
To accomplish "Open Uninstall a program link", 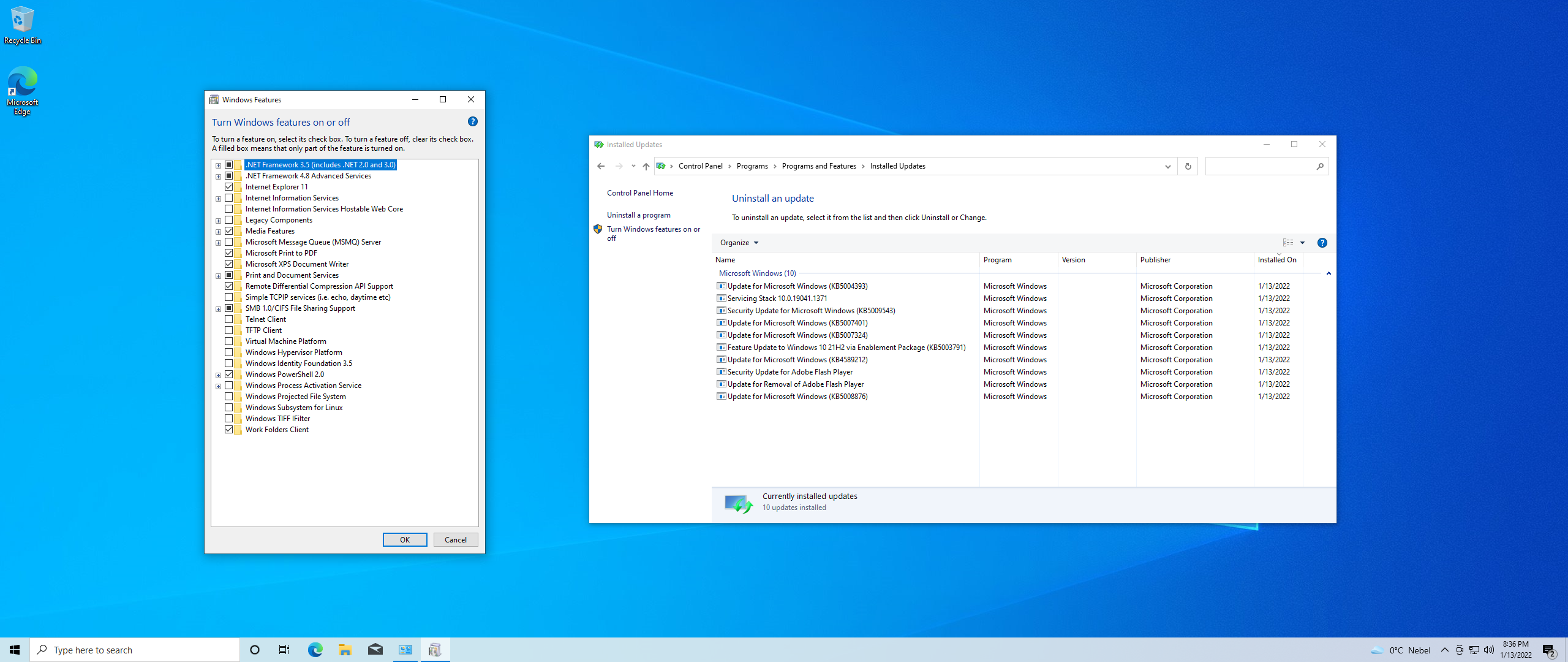I will click(639, 215).
